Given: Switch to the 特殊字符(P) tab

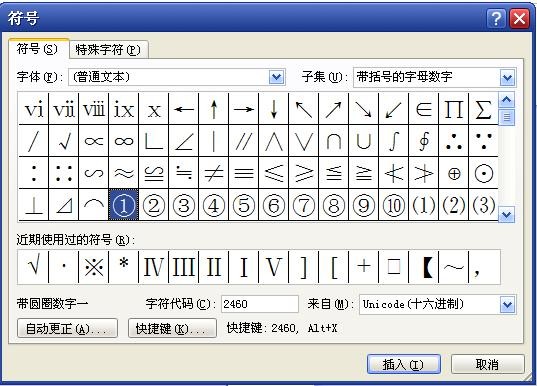Looking at the screenshot, I should click(x=108, y=50).
